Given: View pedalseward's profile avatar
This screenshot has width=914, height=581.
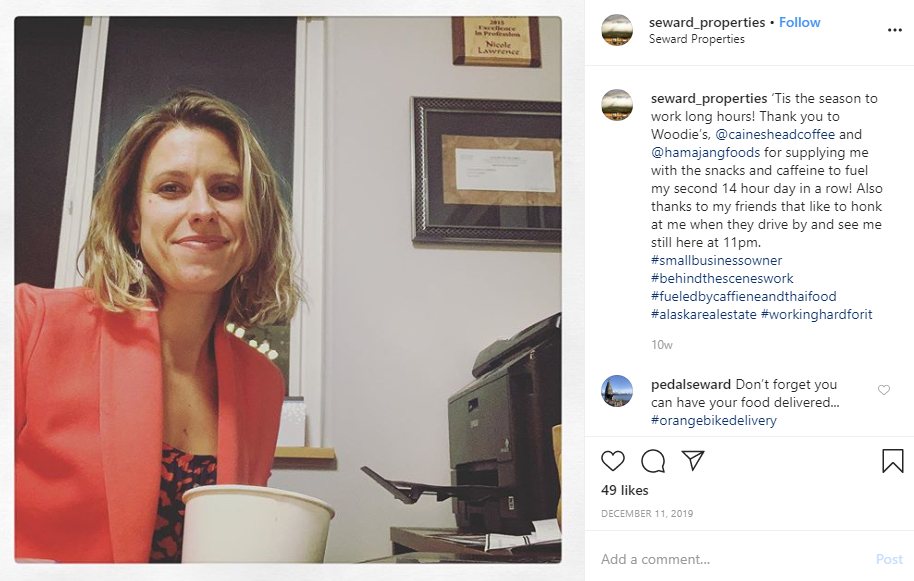Looking at the screenshot, I should (x=617, y=391).
